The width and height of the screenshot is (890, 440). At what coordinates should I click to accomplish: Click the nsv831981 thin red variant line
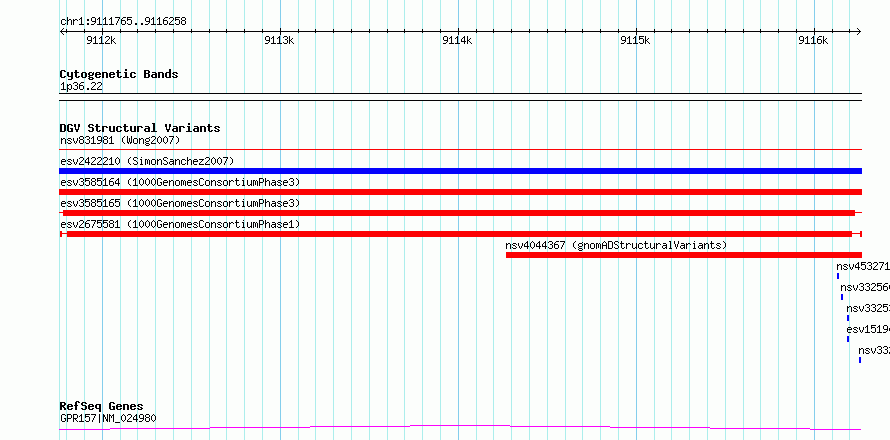(460, 150)
